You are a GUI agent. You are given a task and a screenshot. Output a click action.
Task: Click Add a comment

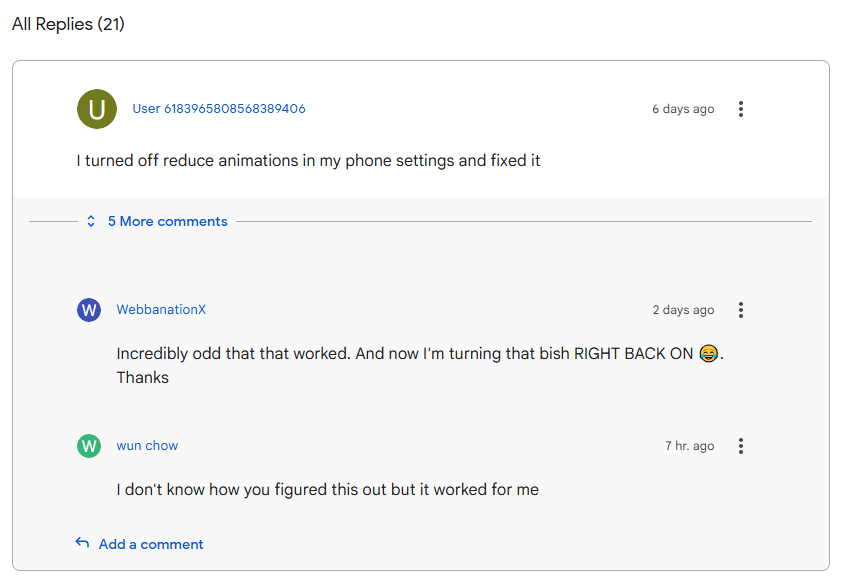151,544
